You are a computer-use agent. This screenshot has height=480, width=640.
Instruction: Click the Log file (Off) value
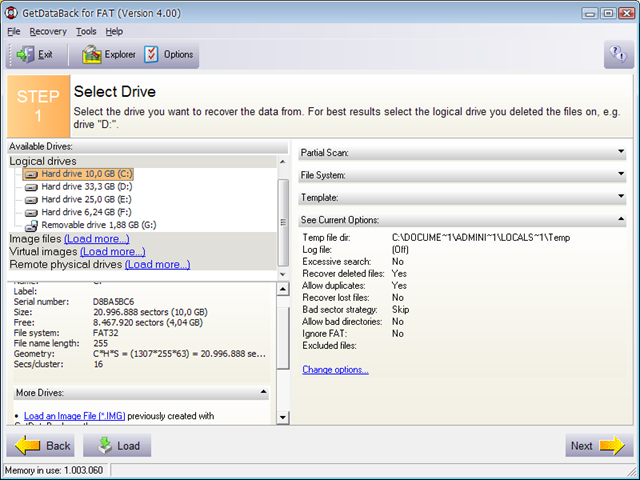point(400,249)
